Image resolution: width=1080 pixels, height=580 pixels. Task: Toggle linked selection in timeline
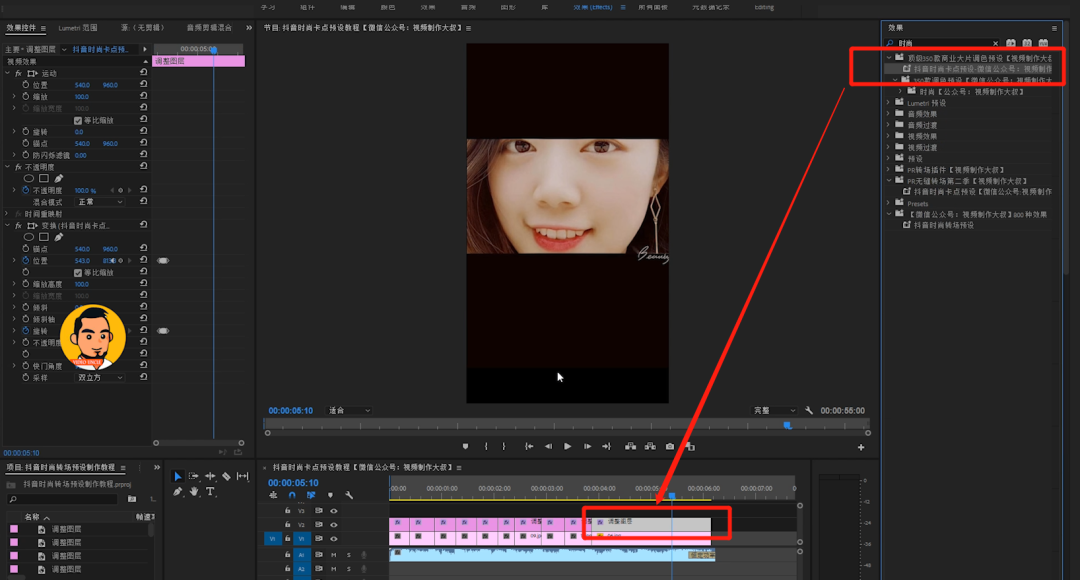pos(311,495)
